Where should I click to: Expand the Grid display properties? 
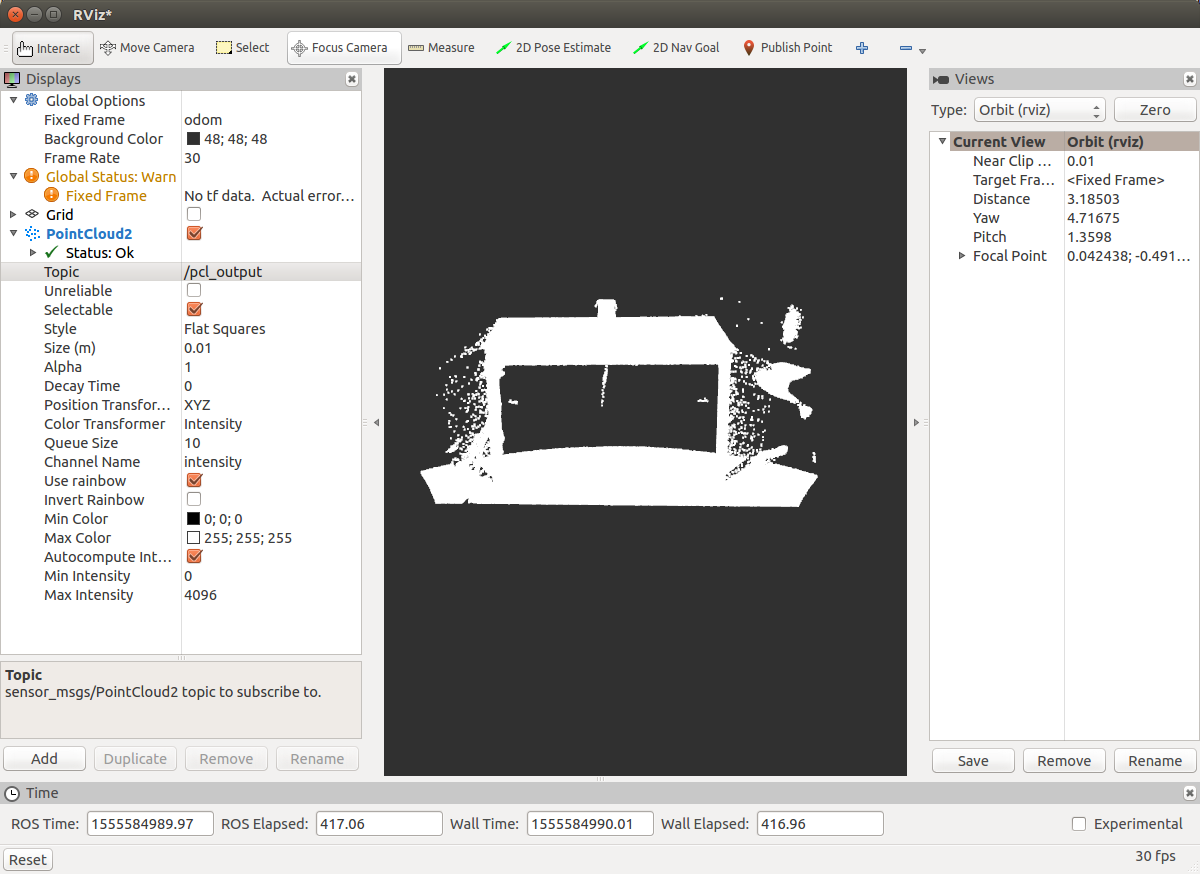(13, 214)
